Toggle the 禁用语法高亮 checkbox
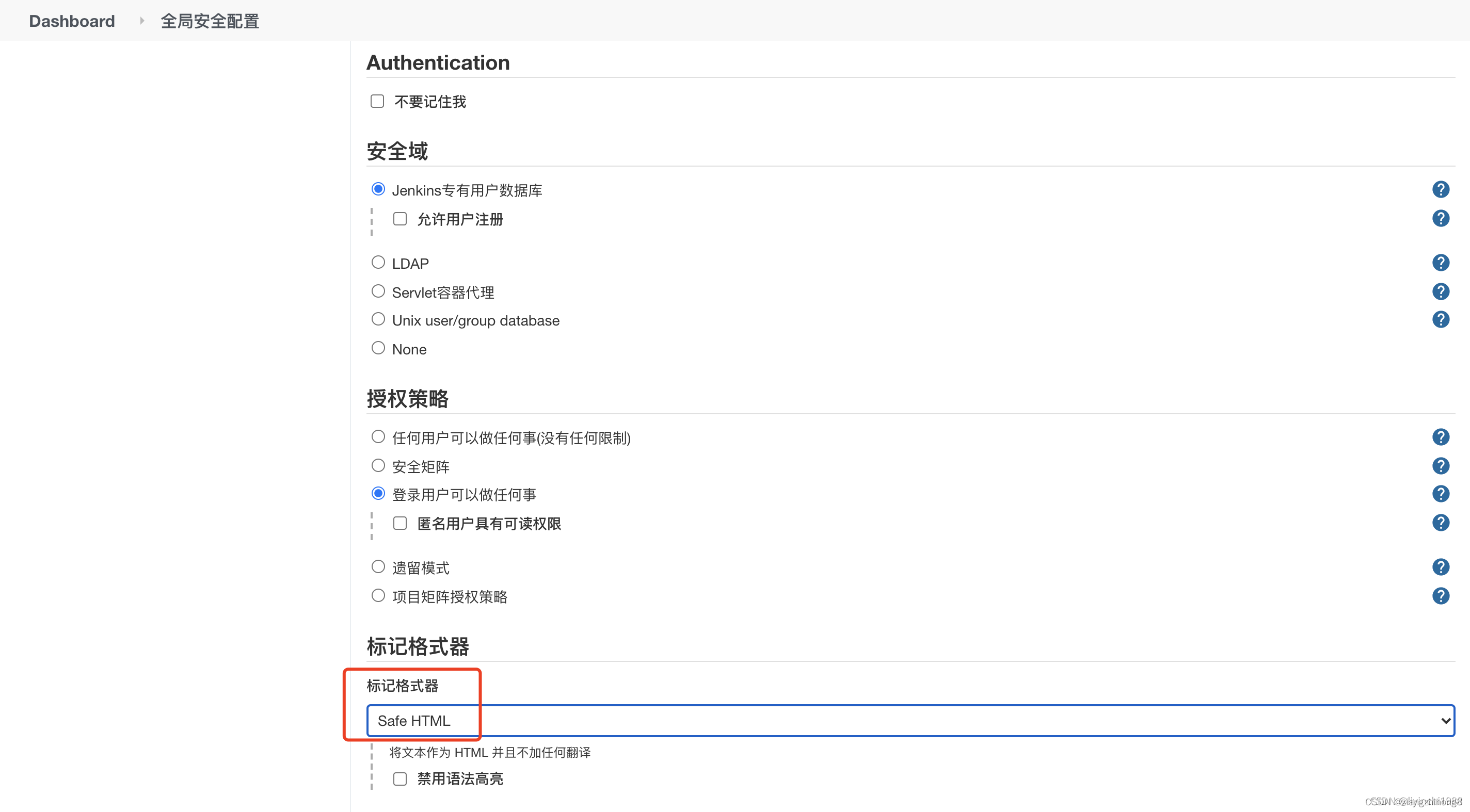This screenshot has height=812, width=1470. tap(400, 779)
